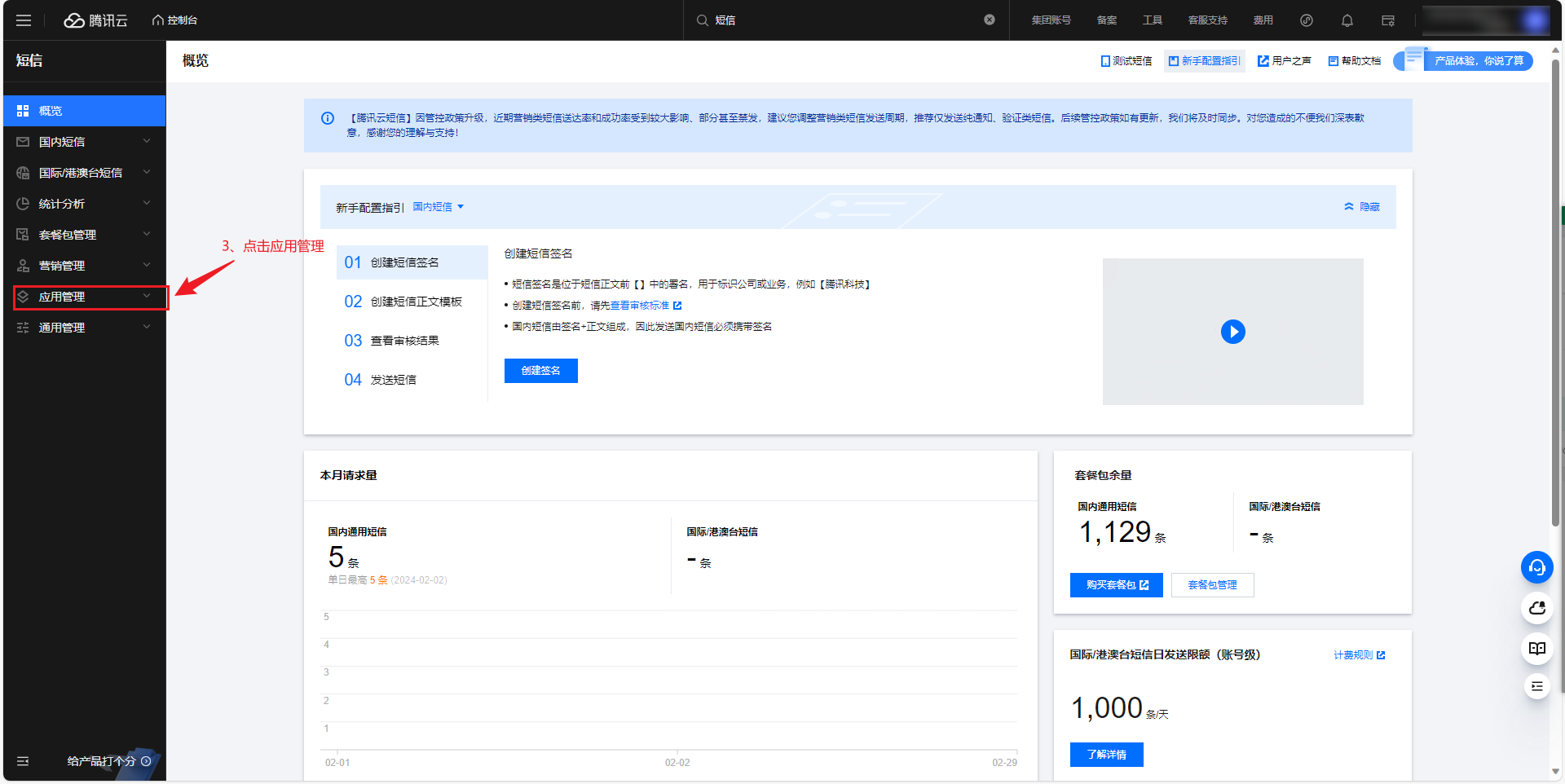Screen dimensions: 1565x784
Task: Click the floating cloud assistant icon
Action: tap(1537, 608)
